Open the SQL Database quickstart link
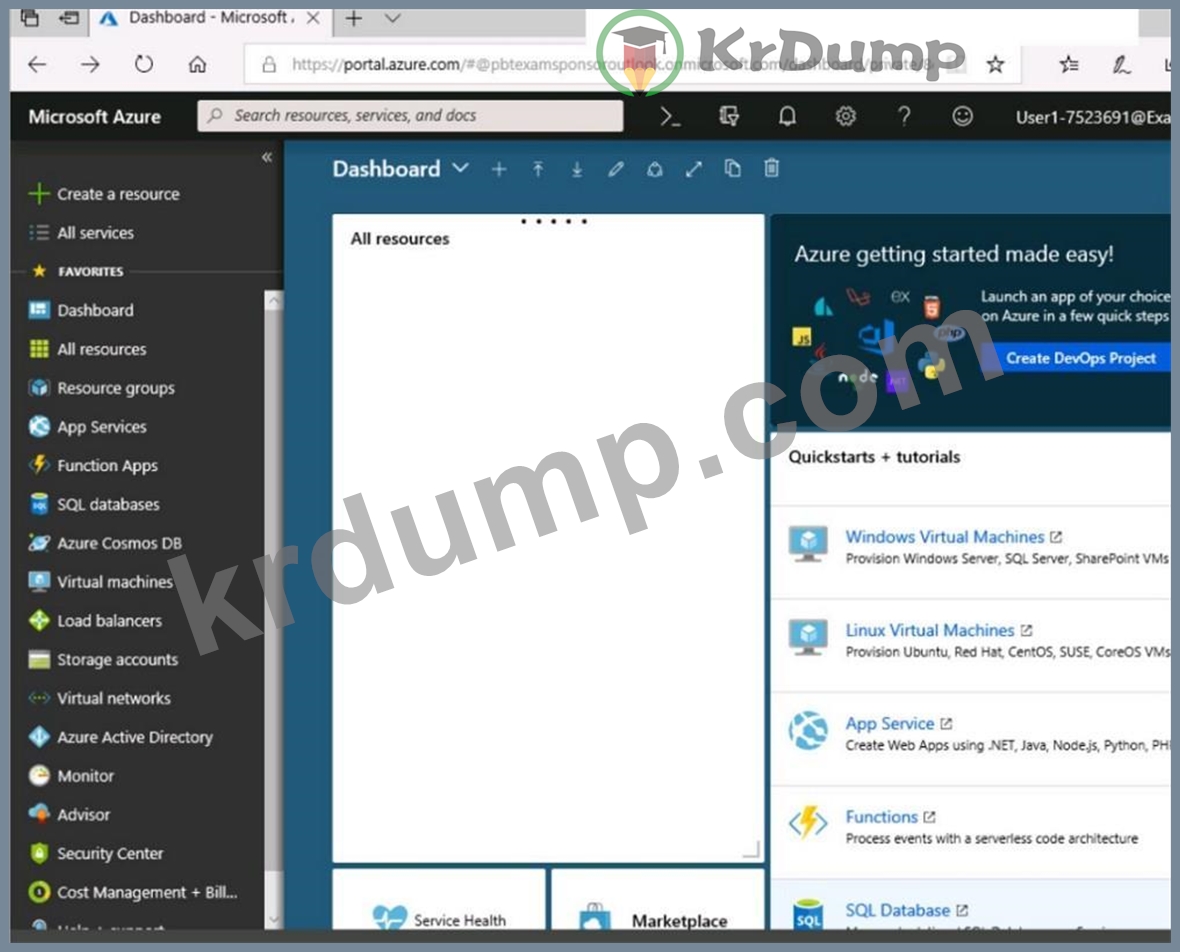Viewport: 1180px width, 952px height. pos(898,911)
